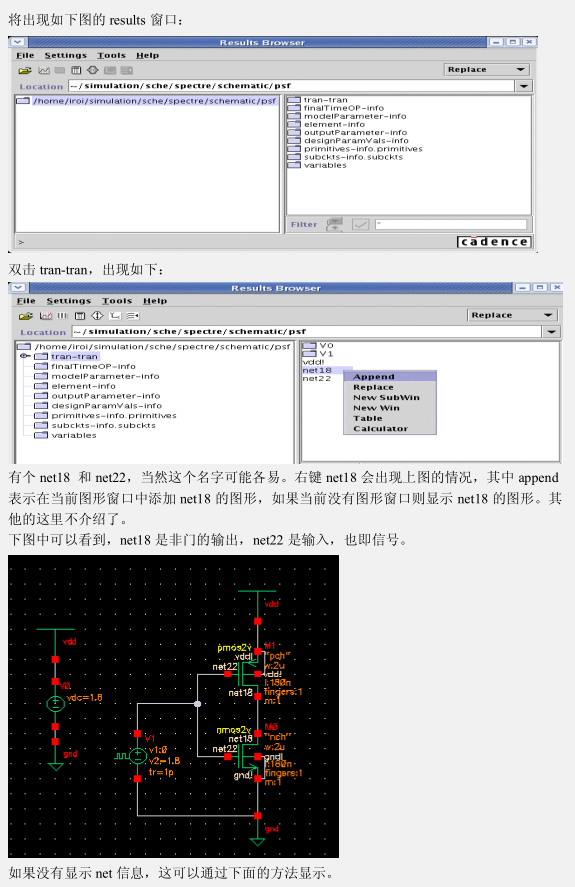Image resolution: width=575 pixels, height=887 pixels.
Task: Click filter funnel icon beside Filter label
Action: click(x=334, y=225)
